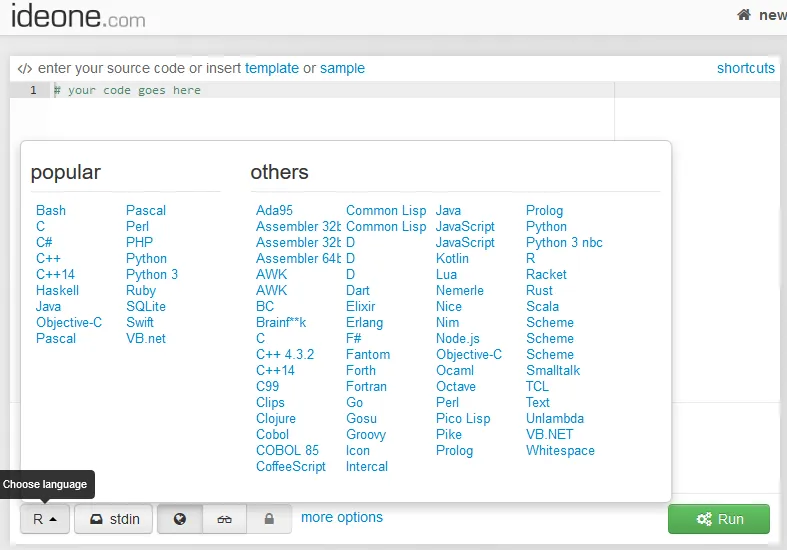Insert the sample code link
Image resolution: width=787 pixels, height=550 pixels.
tap(342, 68)
